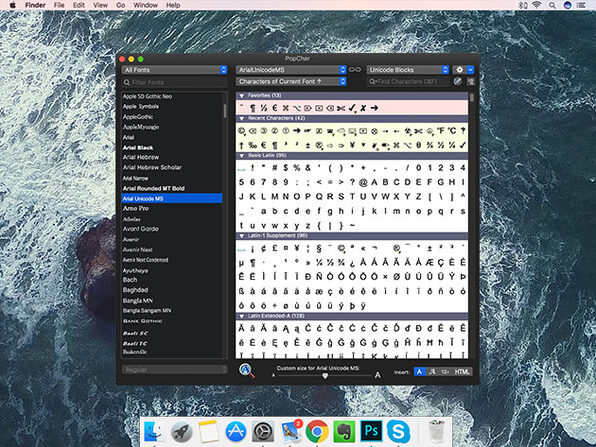Open Photoshop from the Dock
This screenshot has height=447, width=596.
pyautogui.click(x=371, y=431)
